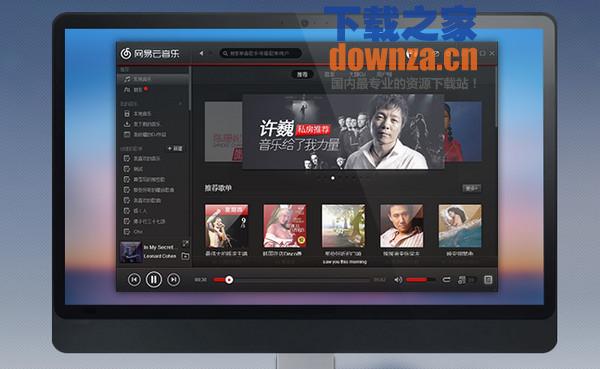The image size is (600, 369).
Task: Skip to the previous track
Action: (134, 280)
